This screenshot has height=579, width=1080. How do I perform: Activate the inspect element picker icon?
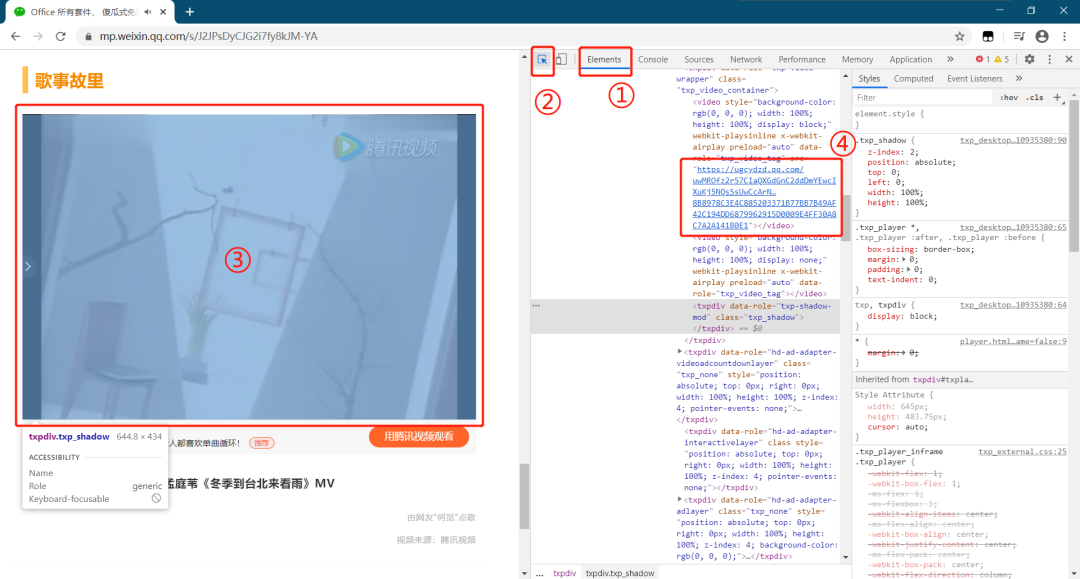pyautogui.click(x=543, y=59)
